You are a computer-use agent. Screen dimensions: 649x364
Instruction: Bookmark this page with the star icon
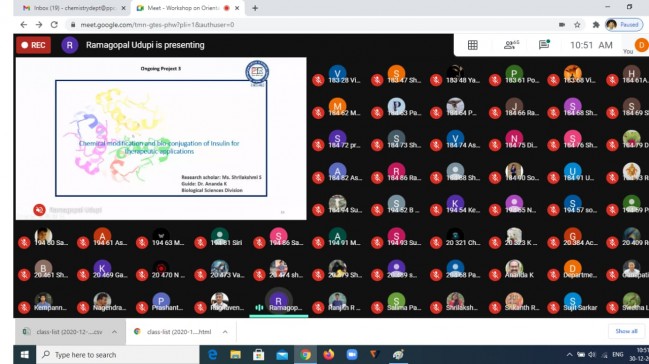(x=577, y=25)
